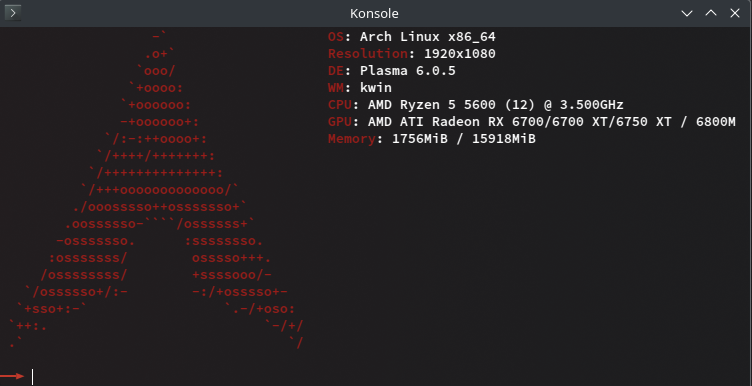
Task: Click the Arch Linux x86_64 text
Action: click(x=428, y=37)
